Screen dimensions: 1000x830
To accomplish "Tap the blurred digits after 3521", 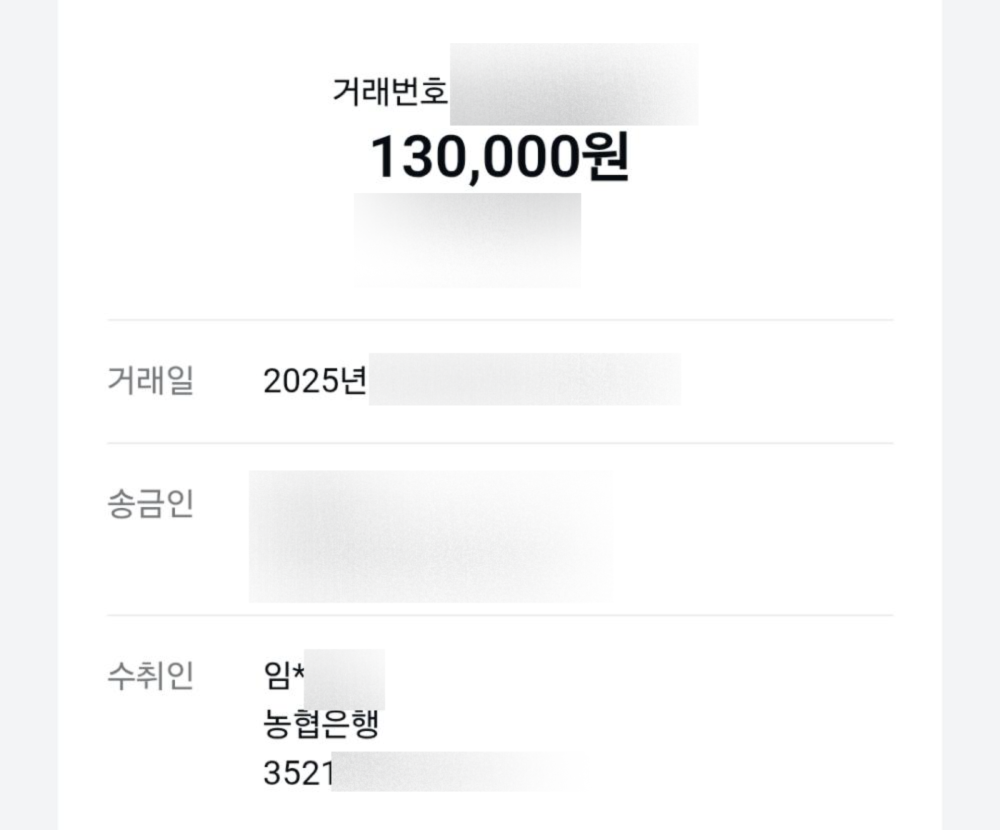I will point(460,772).
